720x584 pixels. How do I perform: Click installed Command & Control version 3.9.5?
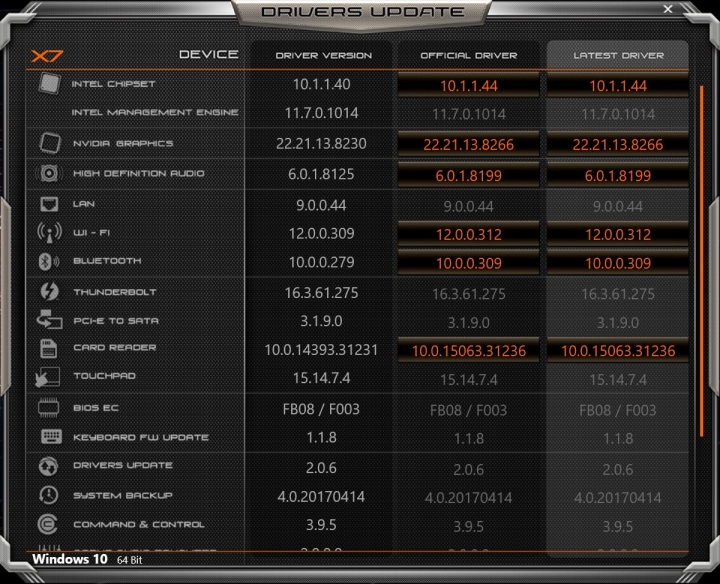[x=321, y=524]
